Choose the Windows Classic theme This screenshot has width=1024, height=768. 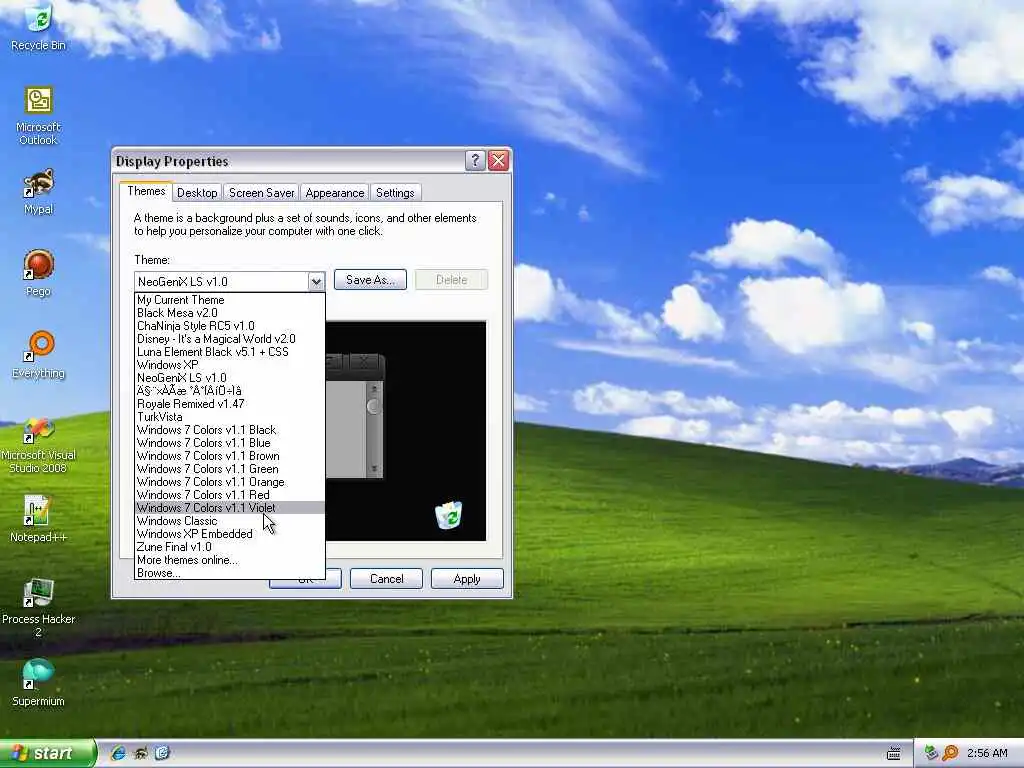pos(230,521)
